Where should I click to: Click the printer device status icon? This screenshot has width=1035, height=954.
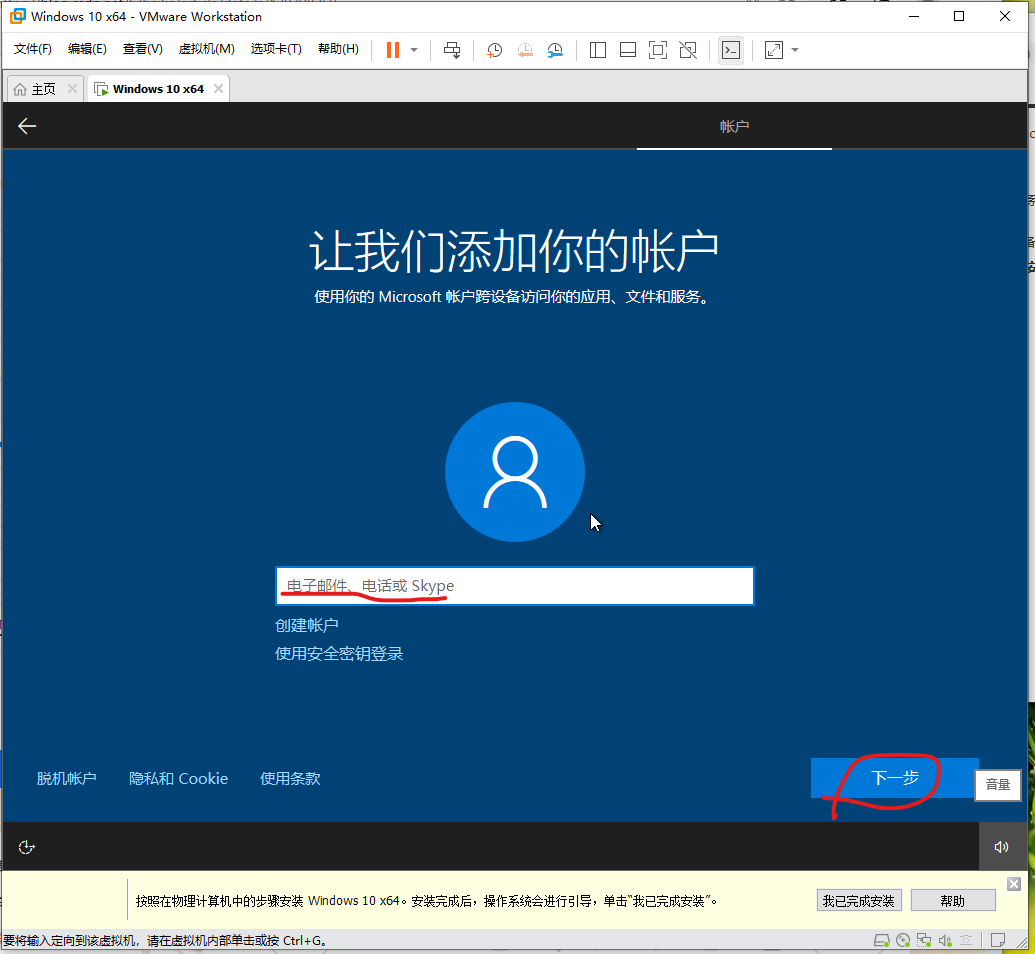(x=966, y=940)
